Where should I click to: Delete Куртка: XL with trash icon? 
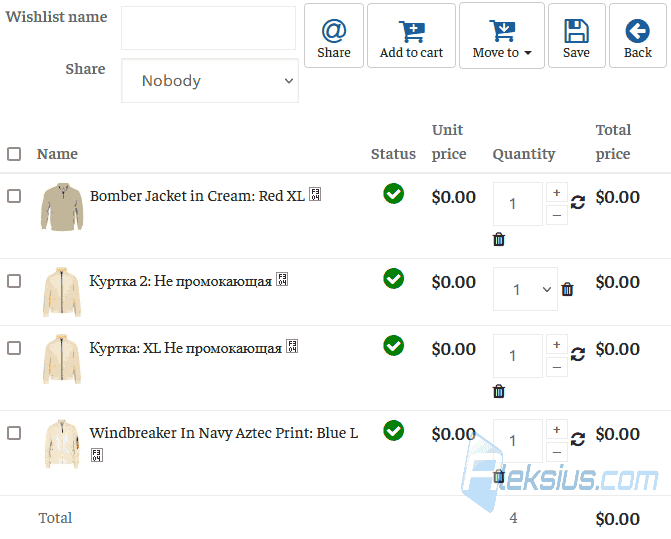[x=499, y=391]
